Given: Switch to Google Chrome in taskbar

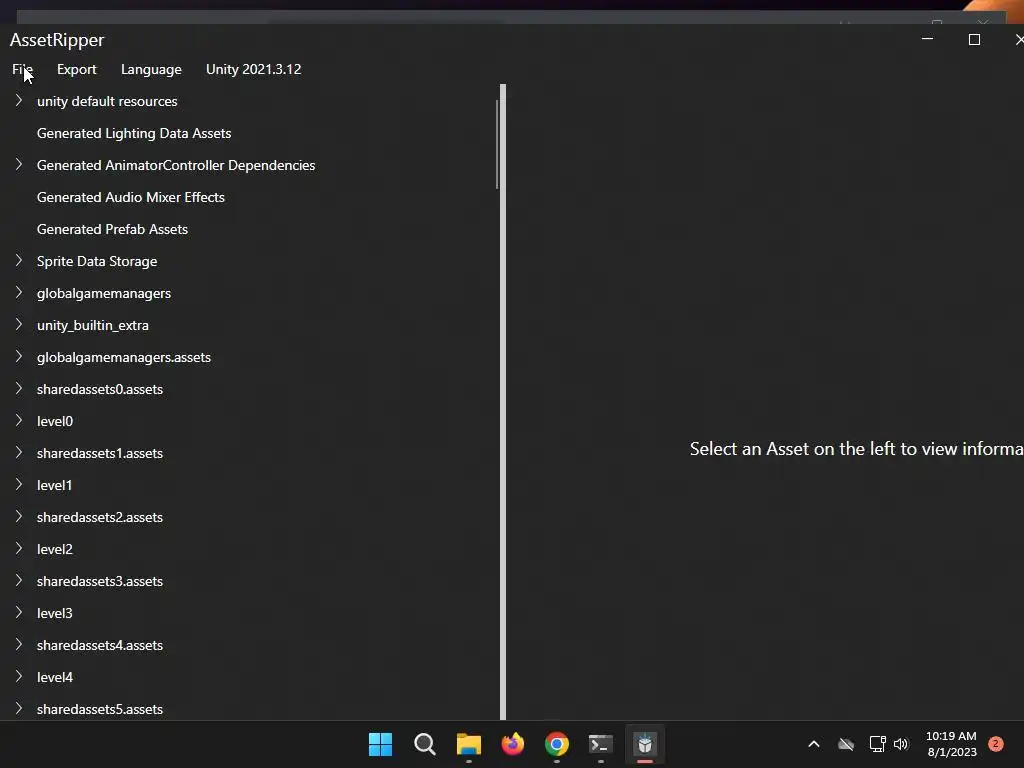Looking at the screenshot, I should 556,744.
